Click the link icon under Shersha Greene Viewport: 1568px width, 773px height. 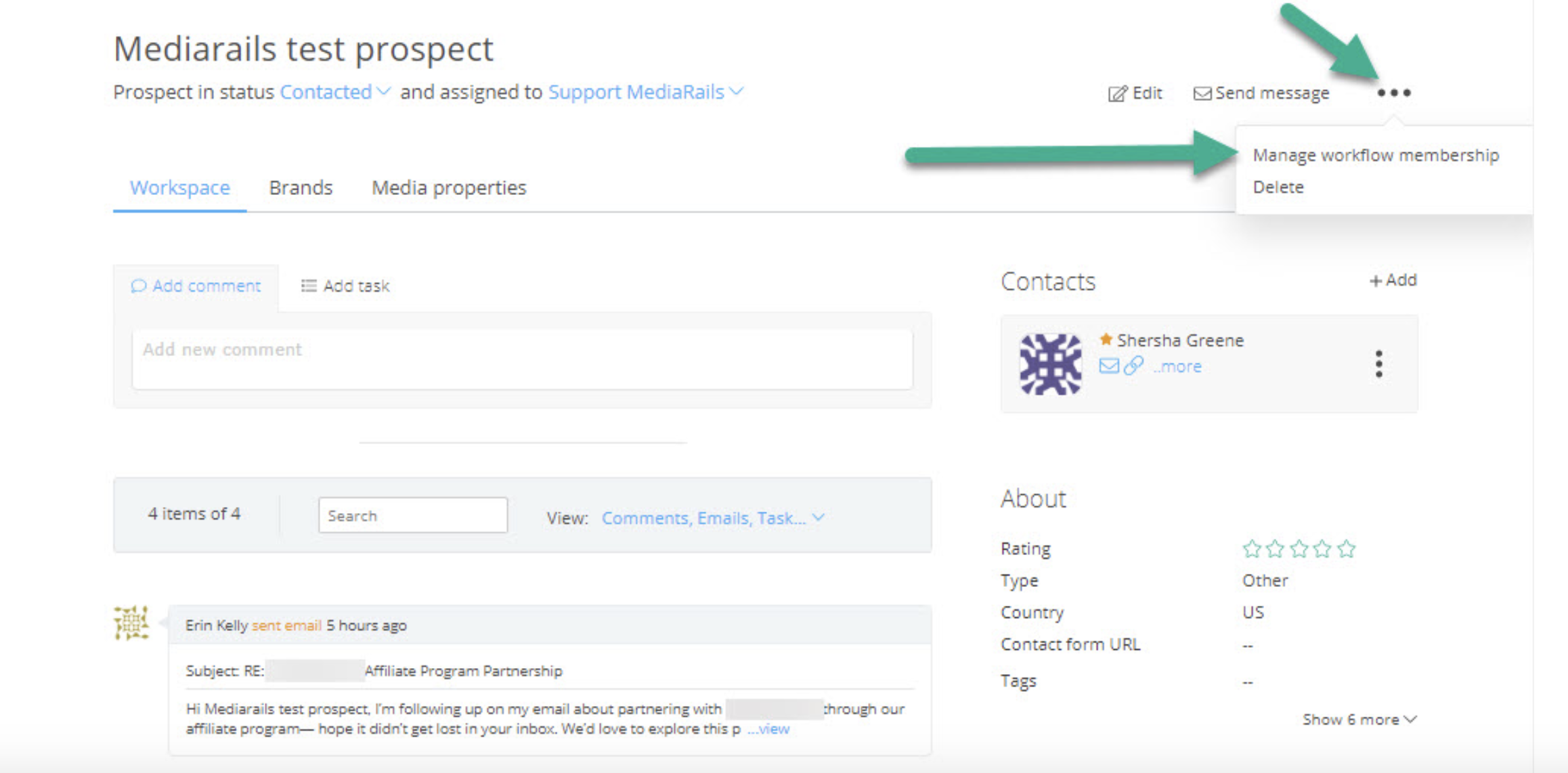point(1133,366)
